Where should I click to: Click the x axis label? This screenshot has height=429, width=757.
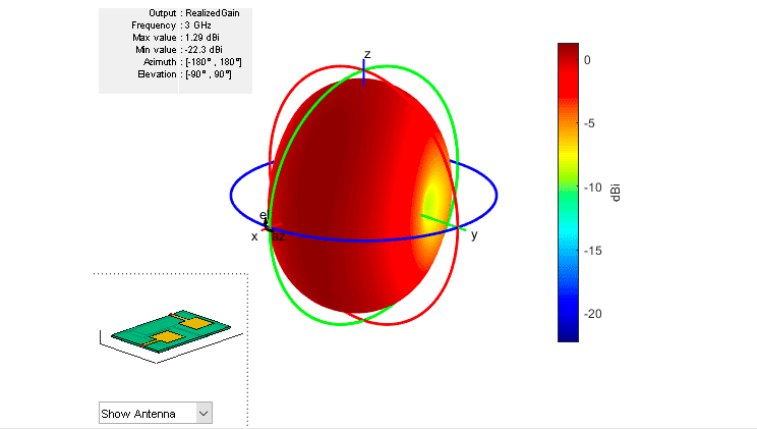point(254,236)
